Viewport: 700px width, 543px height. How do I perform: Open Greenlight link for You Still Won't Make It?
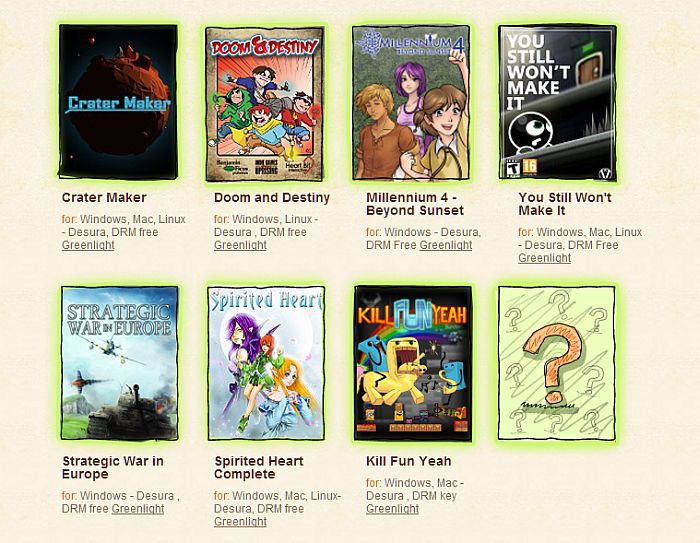click(545, 258)
